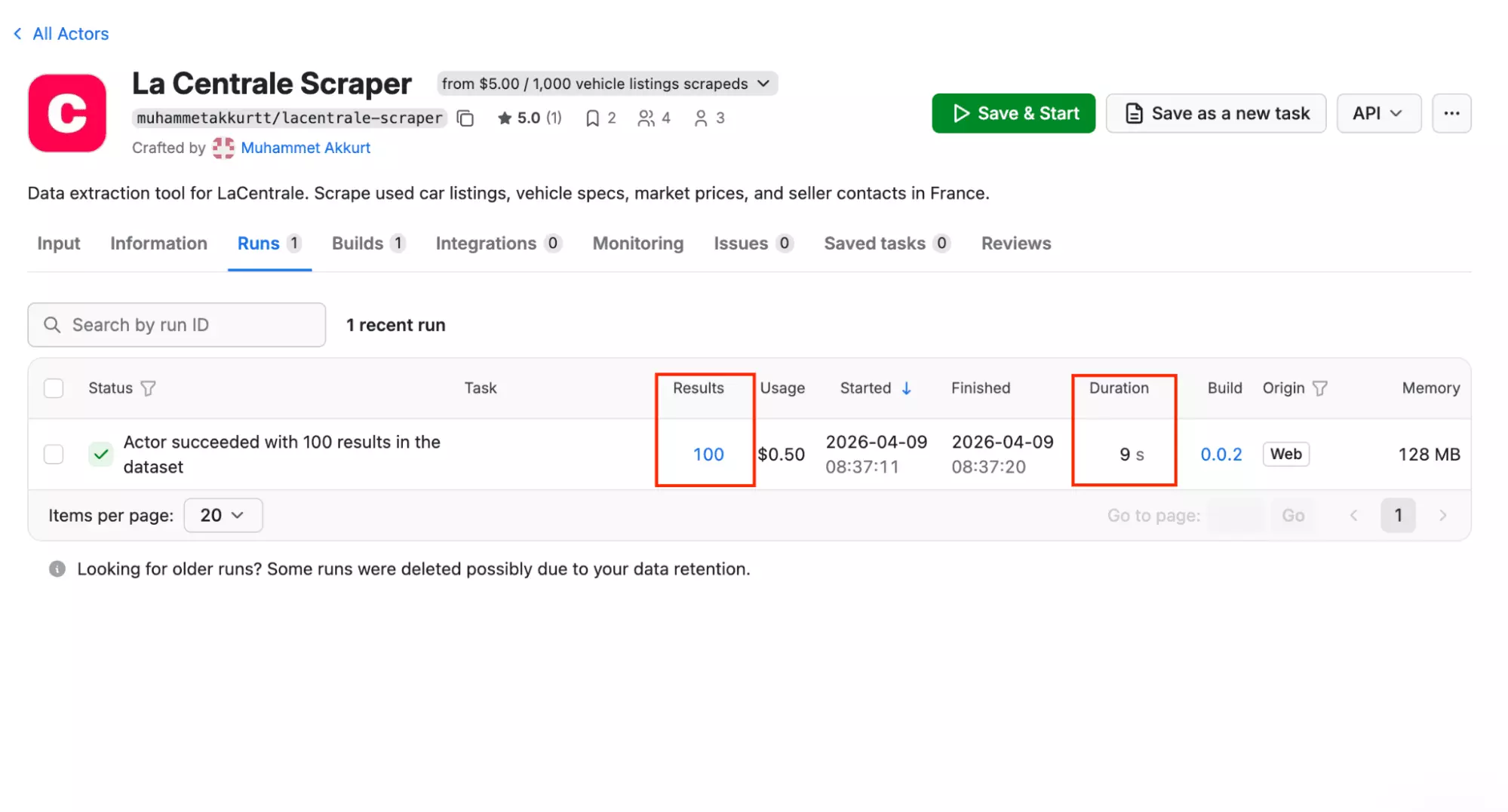Toggle the select-all runs checkbox
Viewport: 1508px width, 812px height.
[x=54, y=388]
